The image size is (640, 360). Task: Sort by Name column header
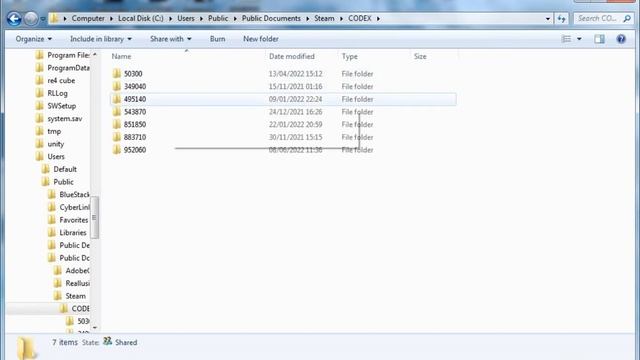coord(121,56)
